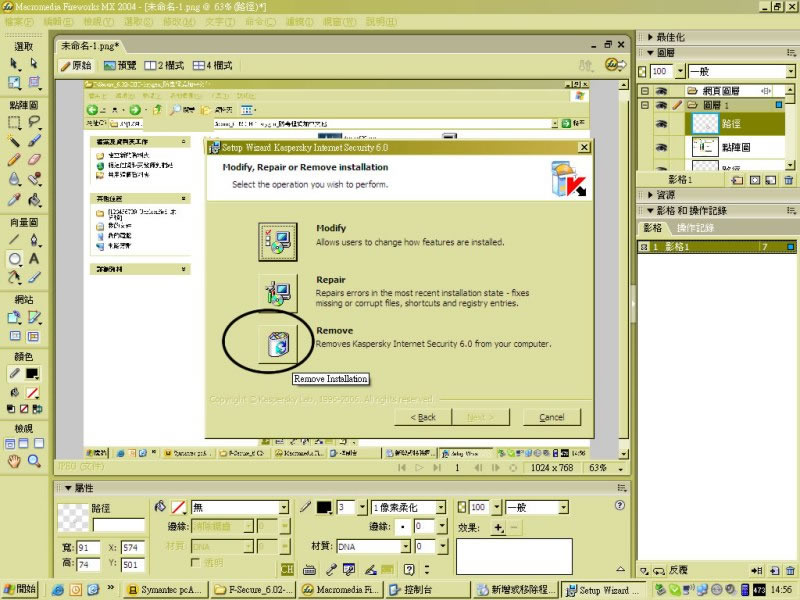This screenshot has height=600, width=800.
Task: Switch to the 操作記錄 tab
Action: [x=695, y=228]
